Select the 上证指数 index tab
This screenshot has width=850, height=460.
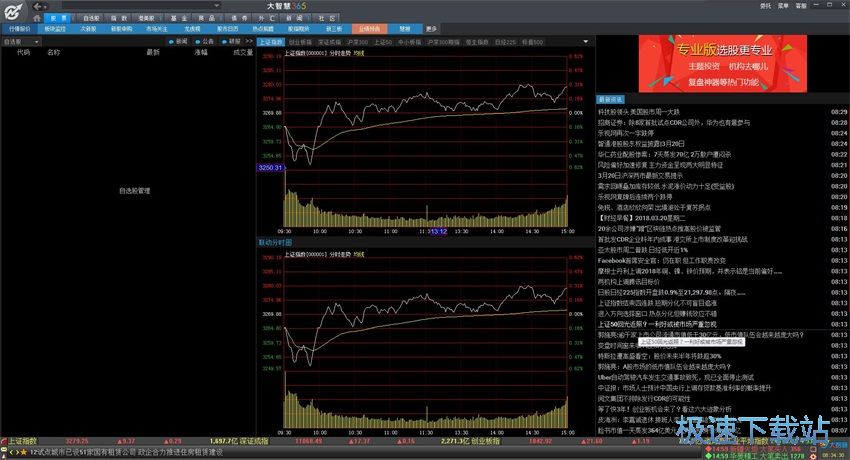(x=271, y=42)
